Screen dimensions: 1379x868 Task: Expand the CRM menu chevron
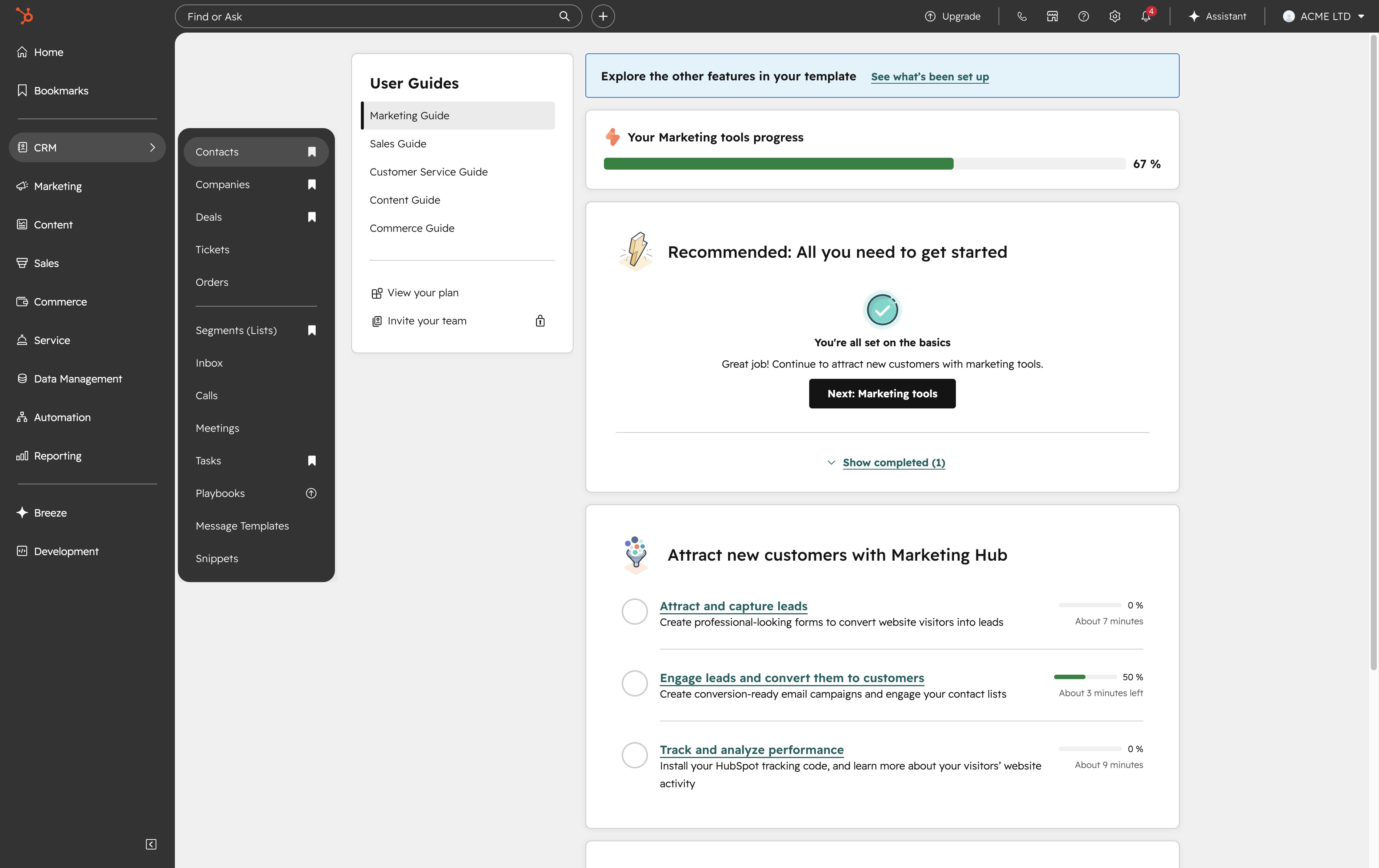(152, 147)
